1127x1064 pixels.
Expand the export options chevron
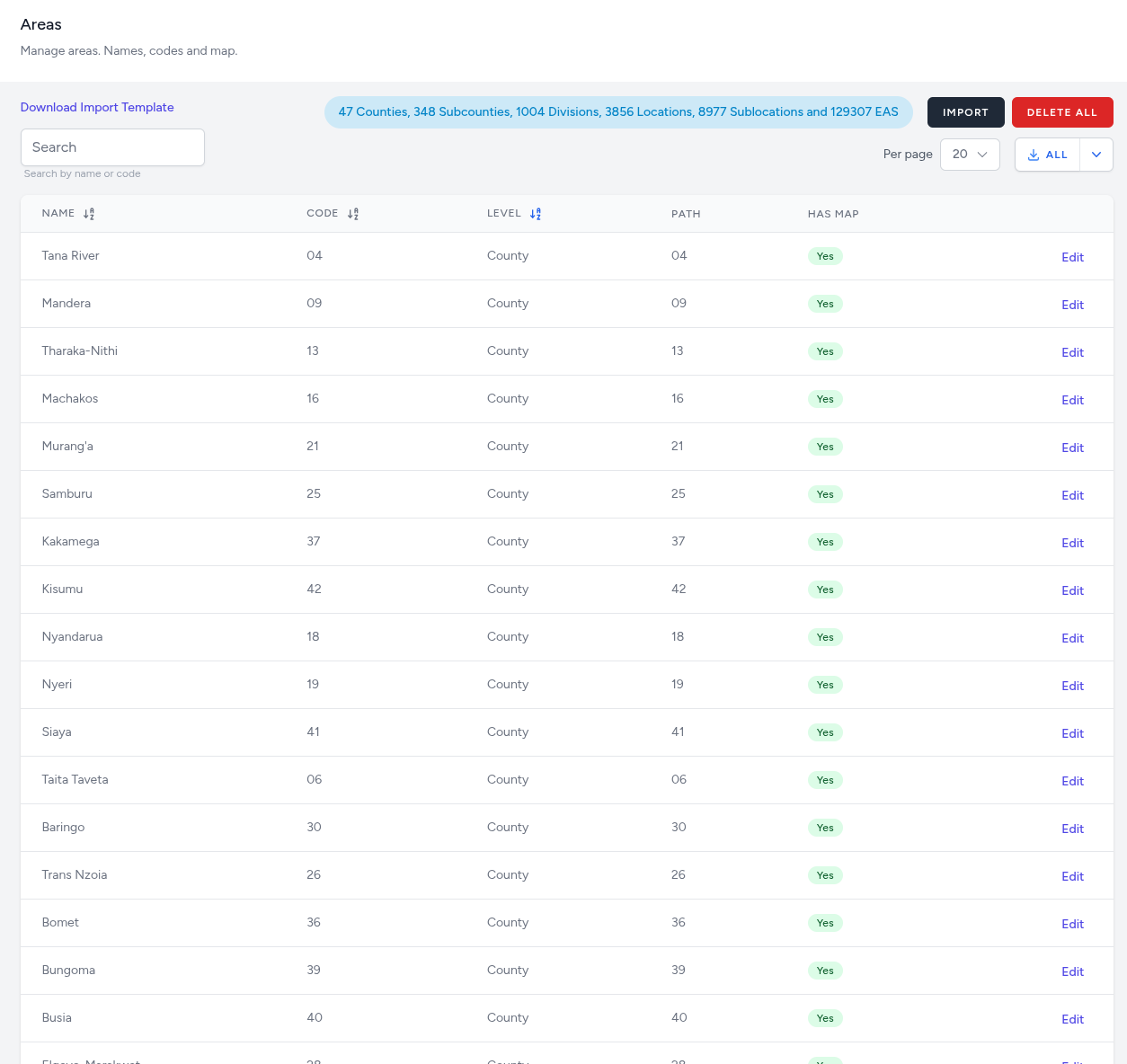[x=1096, y=155]
